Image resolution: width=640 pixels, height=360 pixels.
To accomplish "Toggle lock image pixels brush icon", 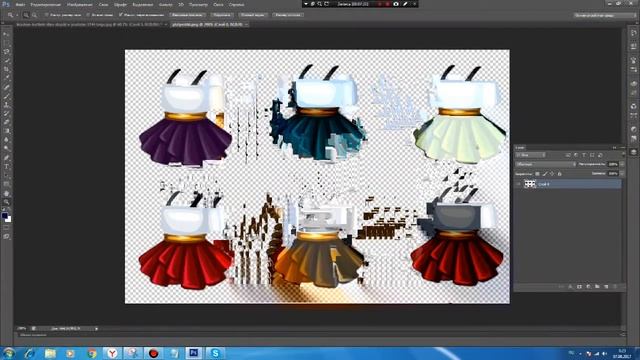I will 545,174.
